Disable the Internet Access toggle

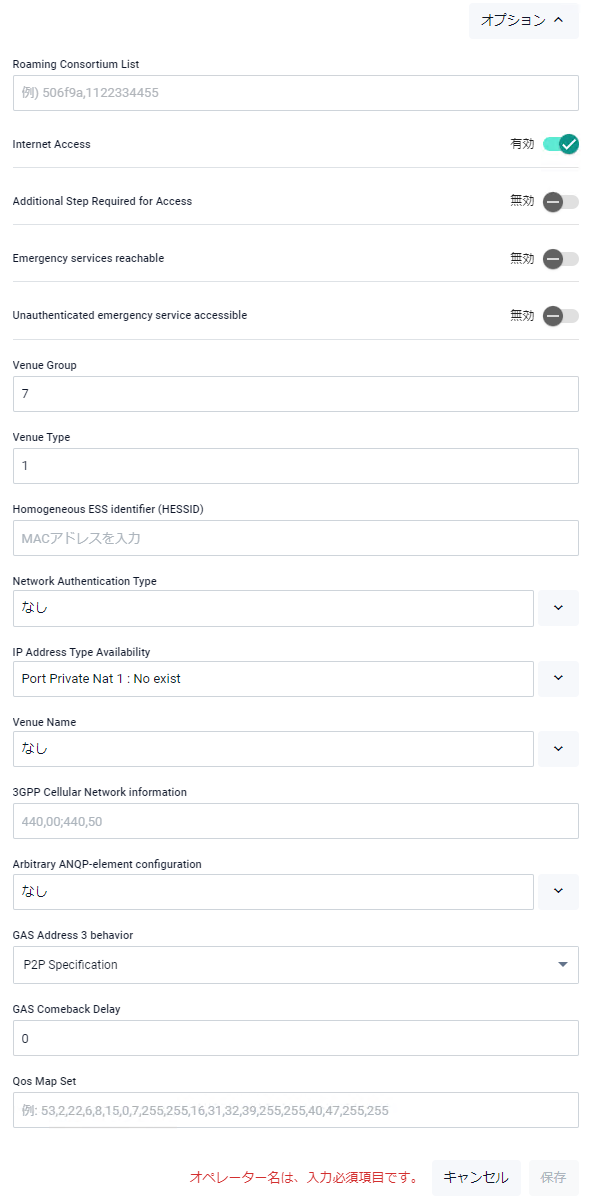coord(561,144)
